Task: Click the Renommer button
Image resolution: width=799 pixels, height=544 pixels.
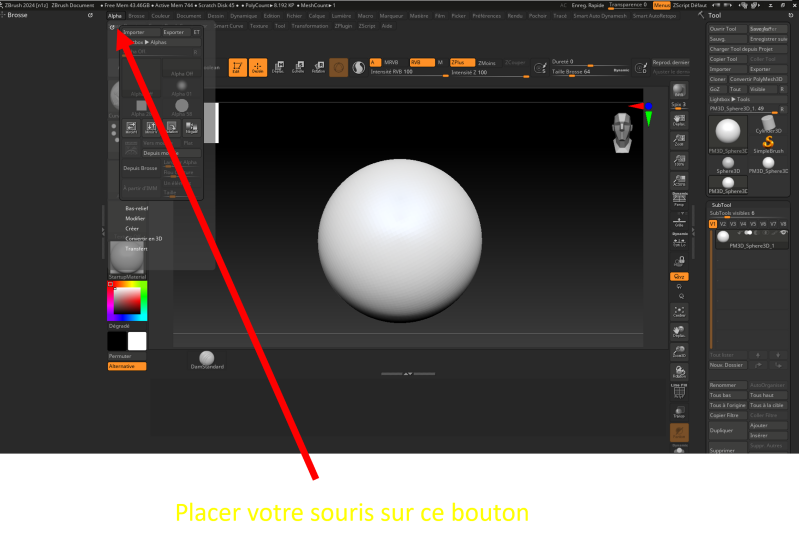Action: click(728, 385)
